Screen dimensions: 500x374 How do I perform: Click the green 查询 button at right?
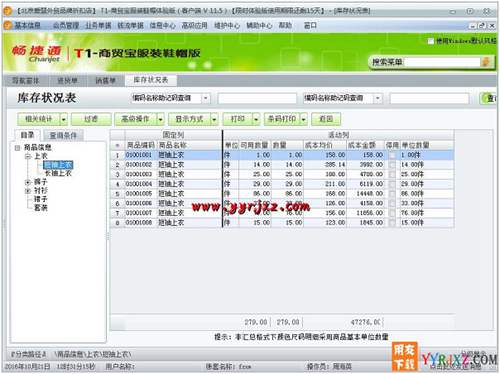tap(489, 98)
